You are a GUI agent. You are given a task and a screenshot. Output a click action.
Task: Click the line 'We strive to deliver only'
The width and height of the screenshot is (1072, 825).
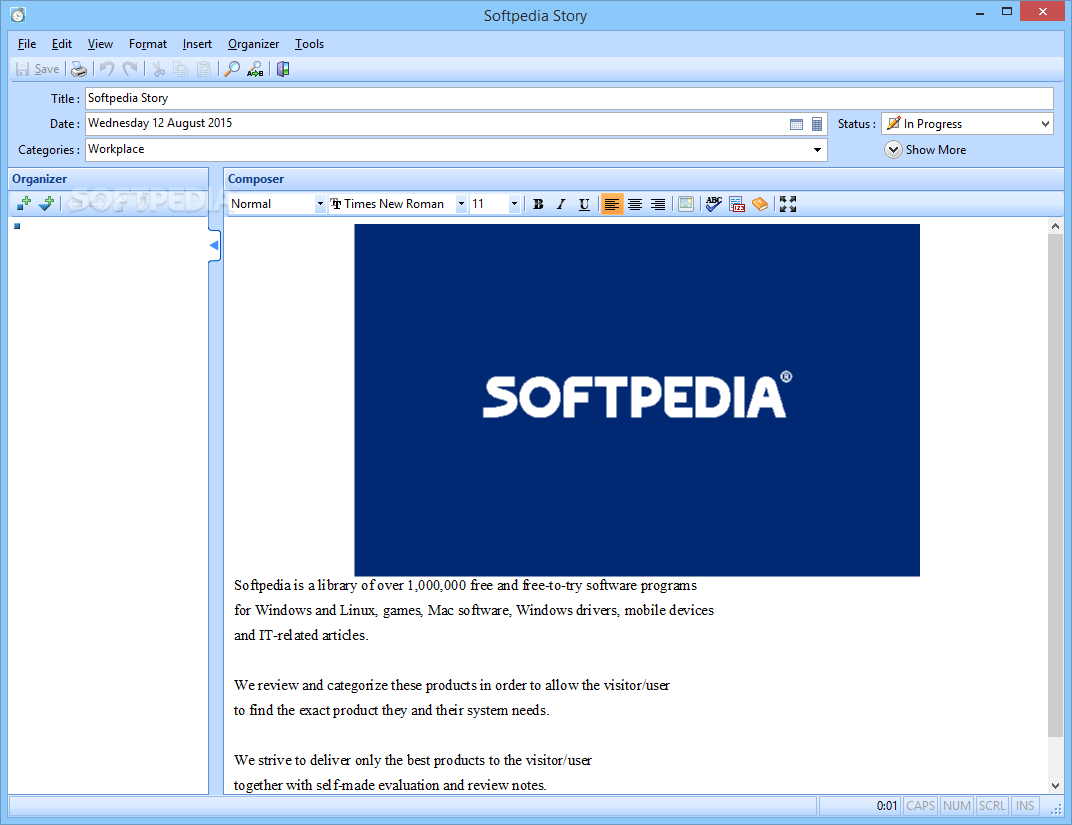413,761
